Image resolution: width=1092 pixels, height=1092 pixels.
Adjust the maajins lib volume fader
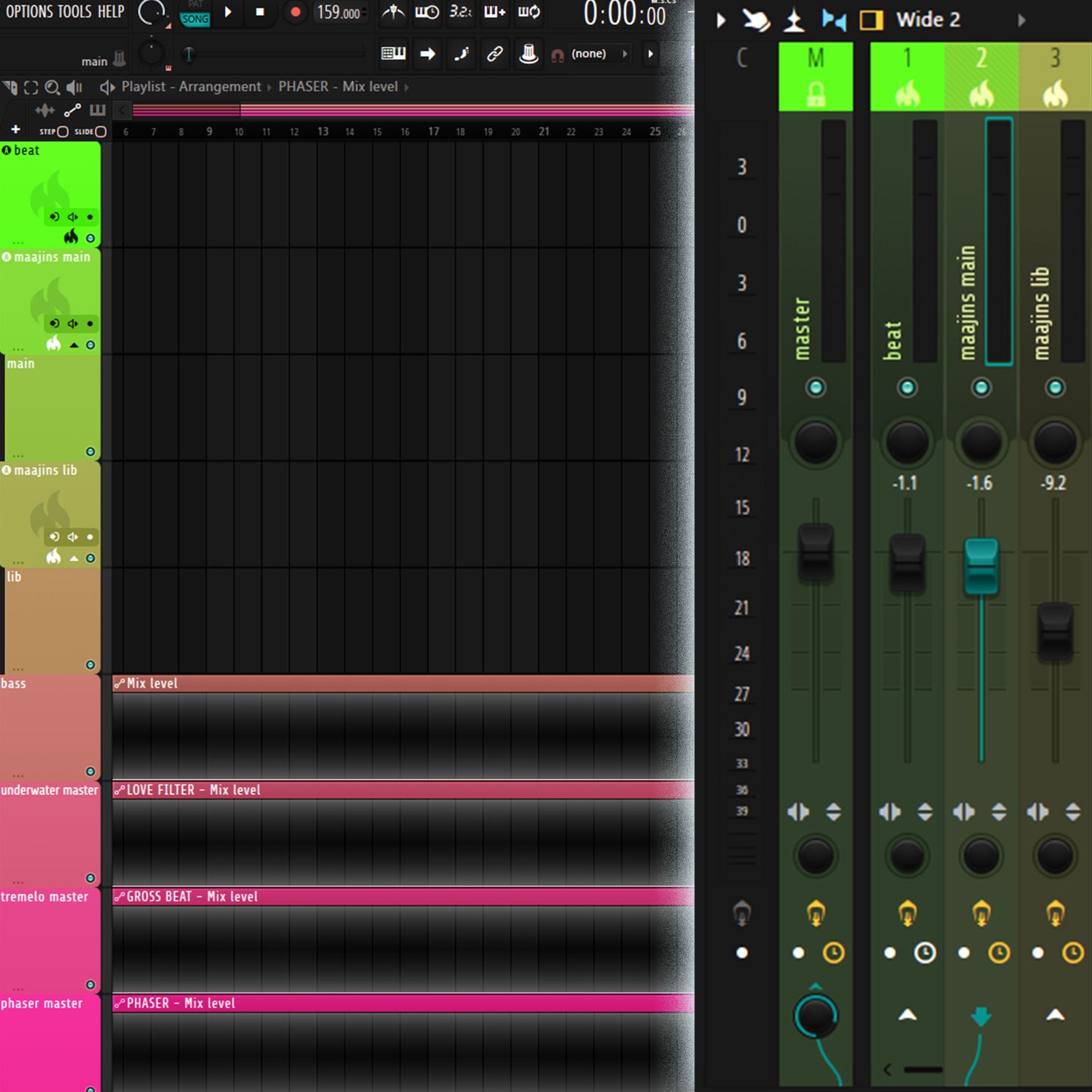click(1056, 632)
